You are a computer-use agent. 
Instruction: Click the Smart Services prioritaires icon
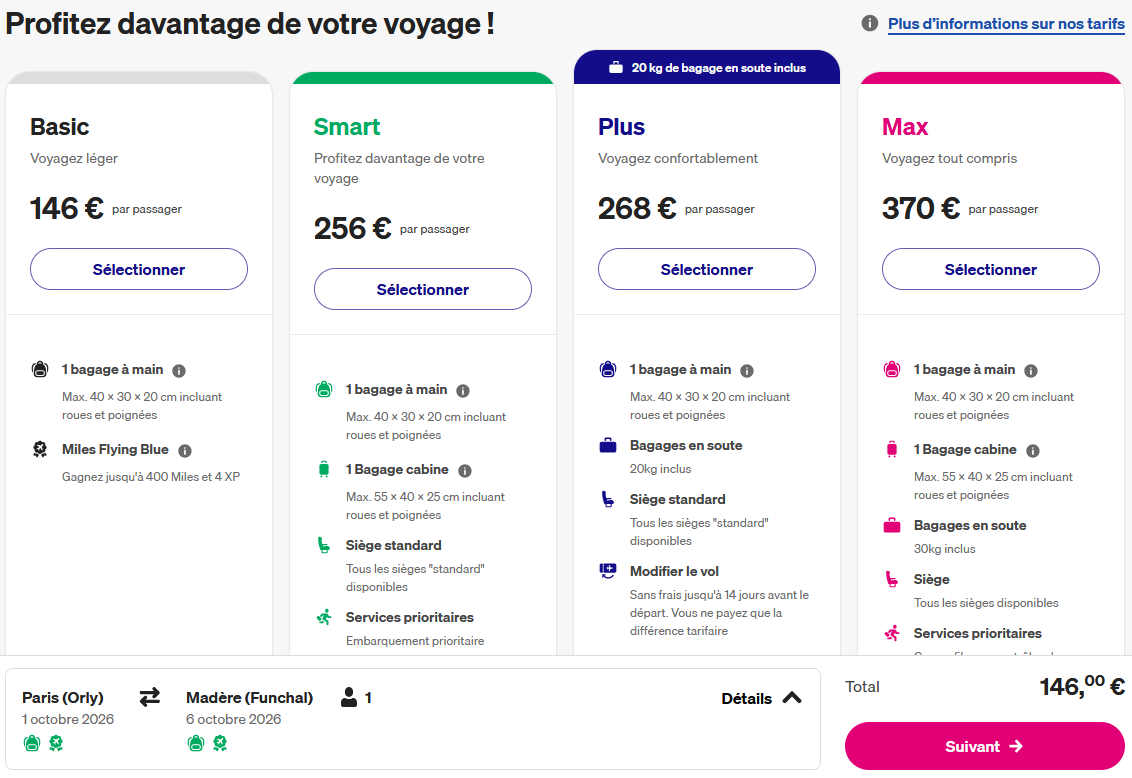point(324,618)
